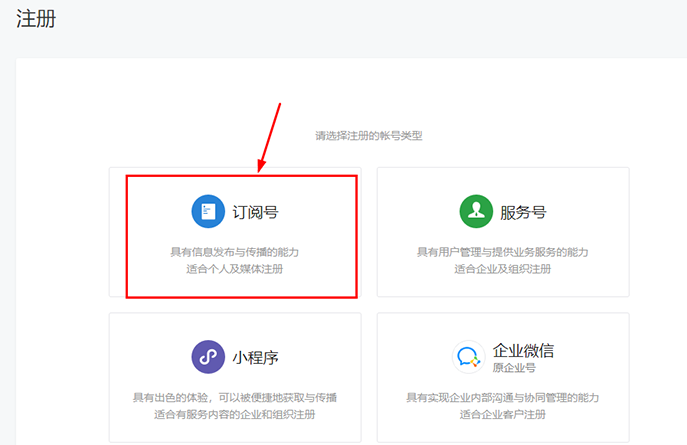The image size is (687, 445).
Task: Click text 具有信息发布与传播的能力
Action: (235, 252)
